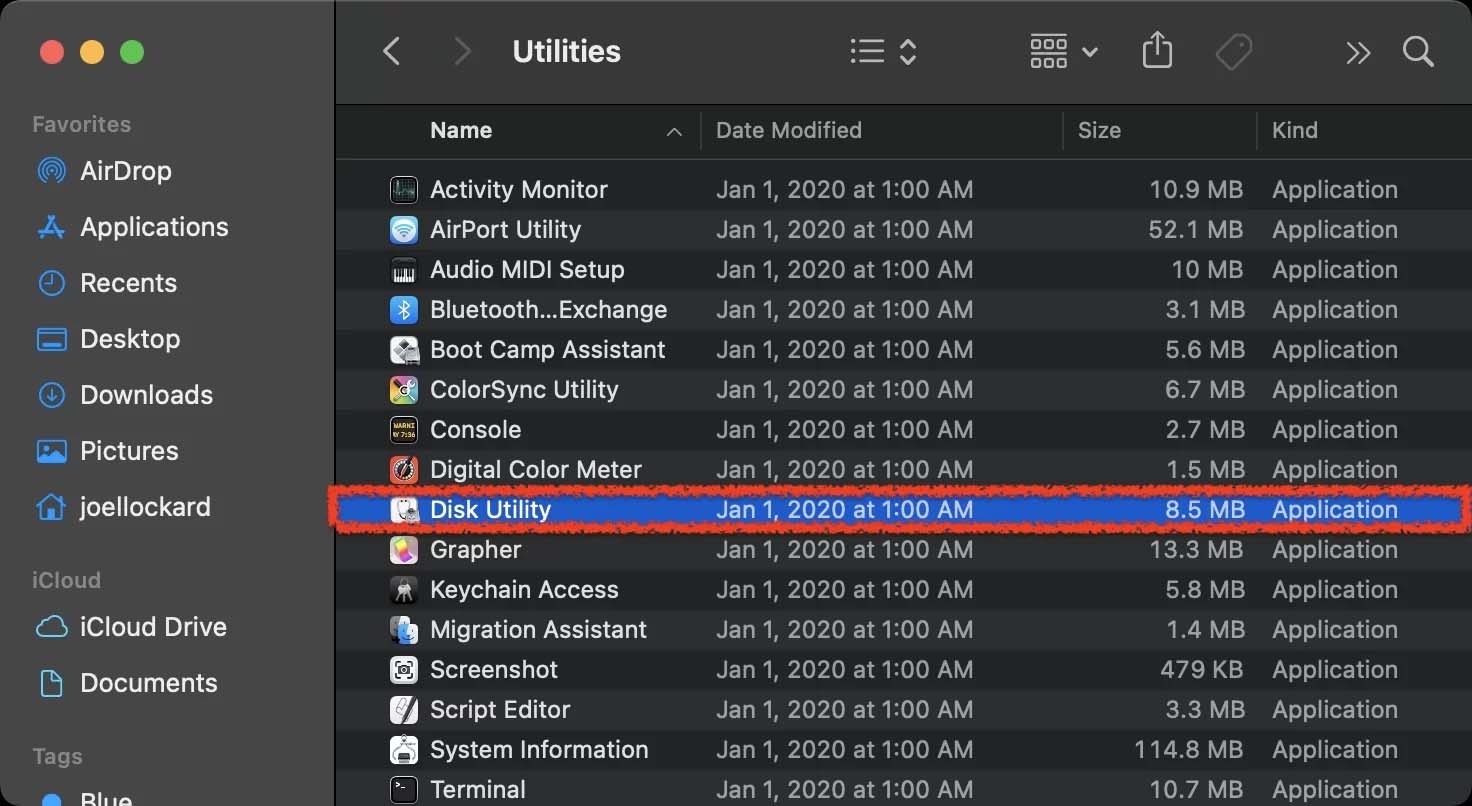The image size is (1472, 806).
Task: Select the Script Editor icon
Action: [403, 709]
